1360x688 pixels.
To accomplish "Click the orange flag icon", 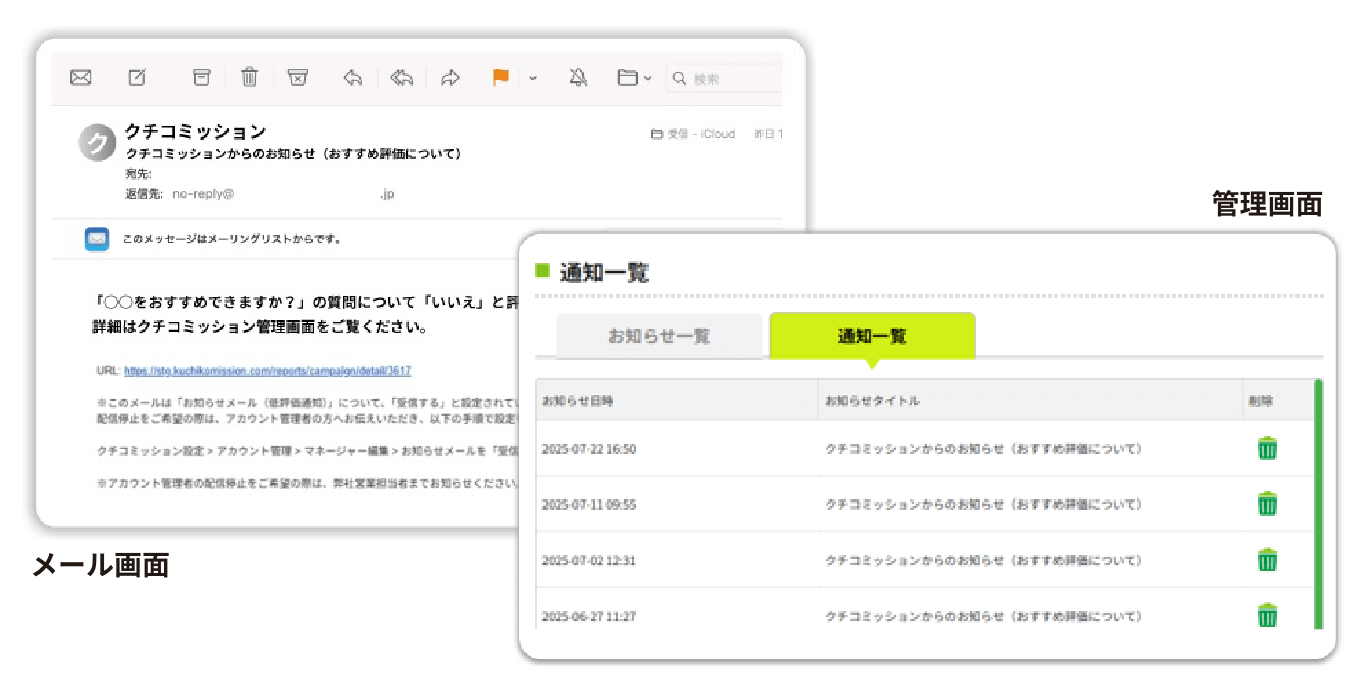I will (501, 78).
